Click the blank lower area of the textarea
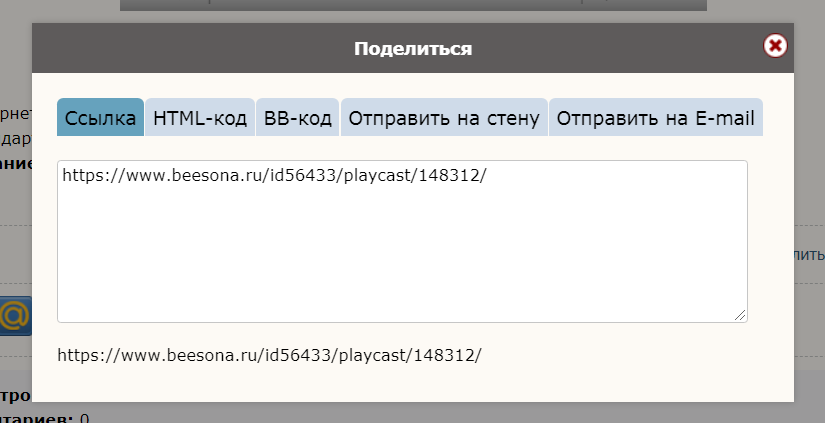 point(400,270)
